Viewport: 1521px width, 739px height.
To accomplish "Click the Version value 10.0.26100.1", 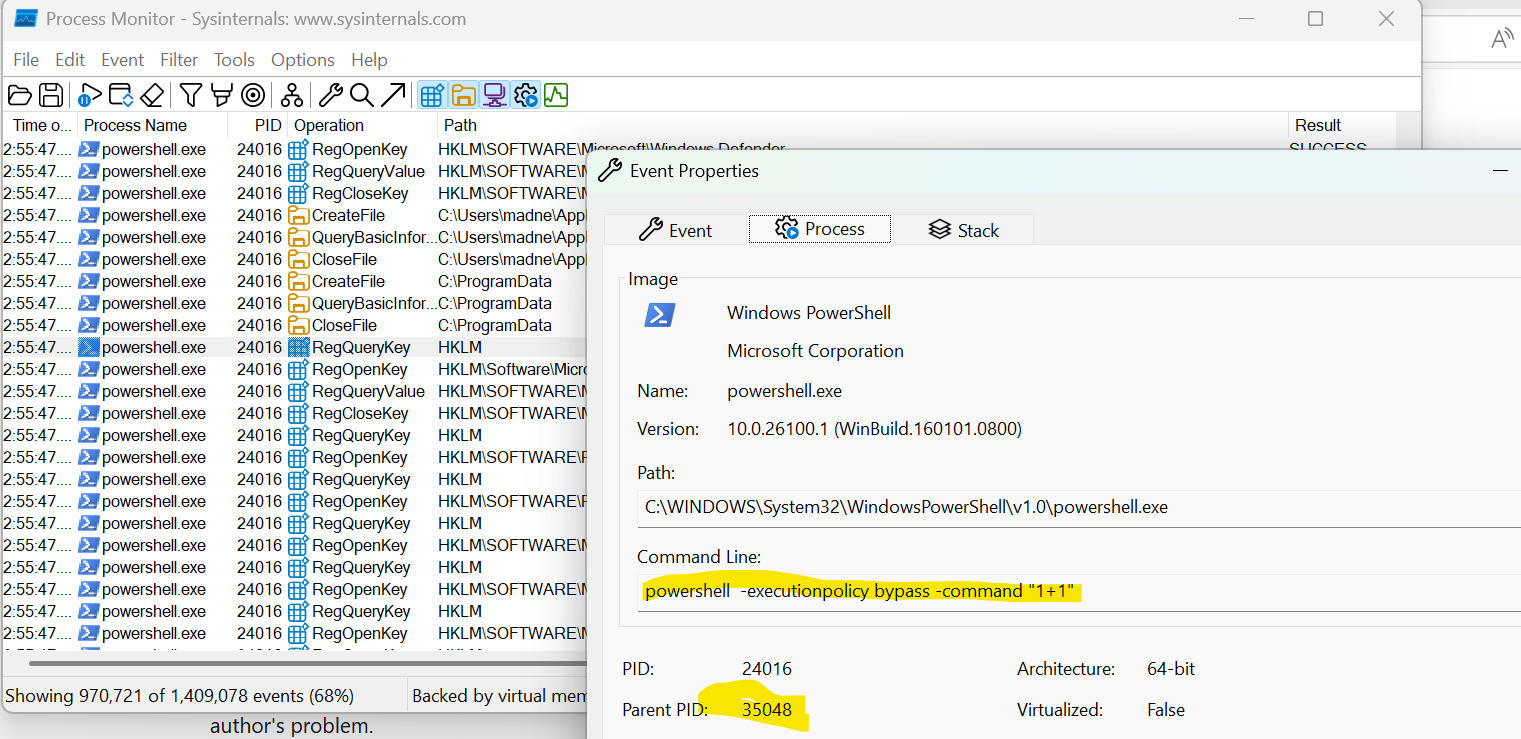I will click(x=874, y=429).
